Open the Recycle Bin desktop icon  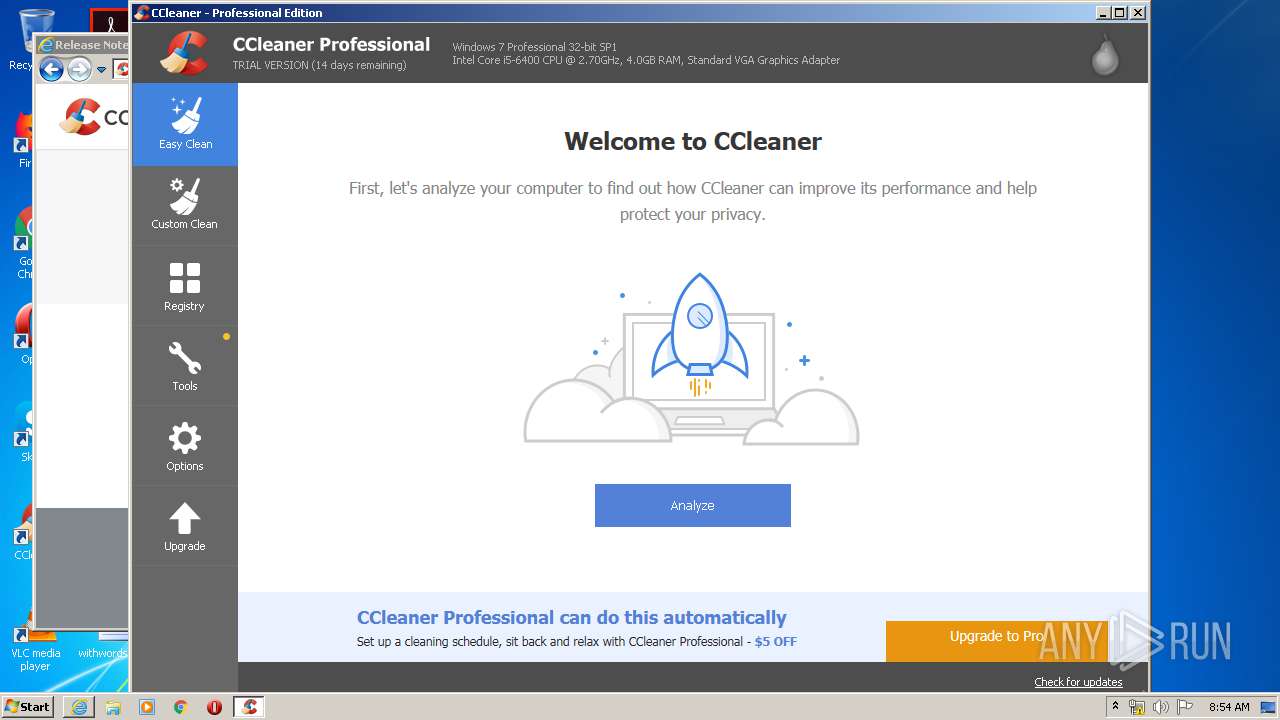pyautogui.click(x=24, y=38)
